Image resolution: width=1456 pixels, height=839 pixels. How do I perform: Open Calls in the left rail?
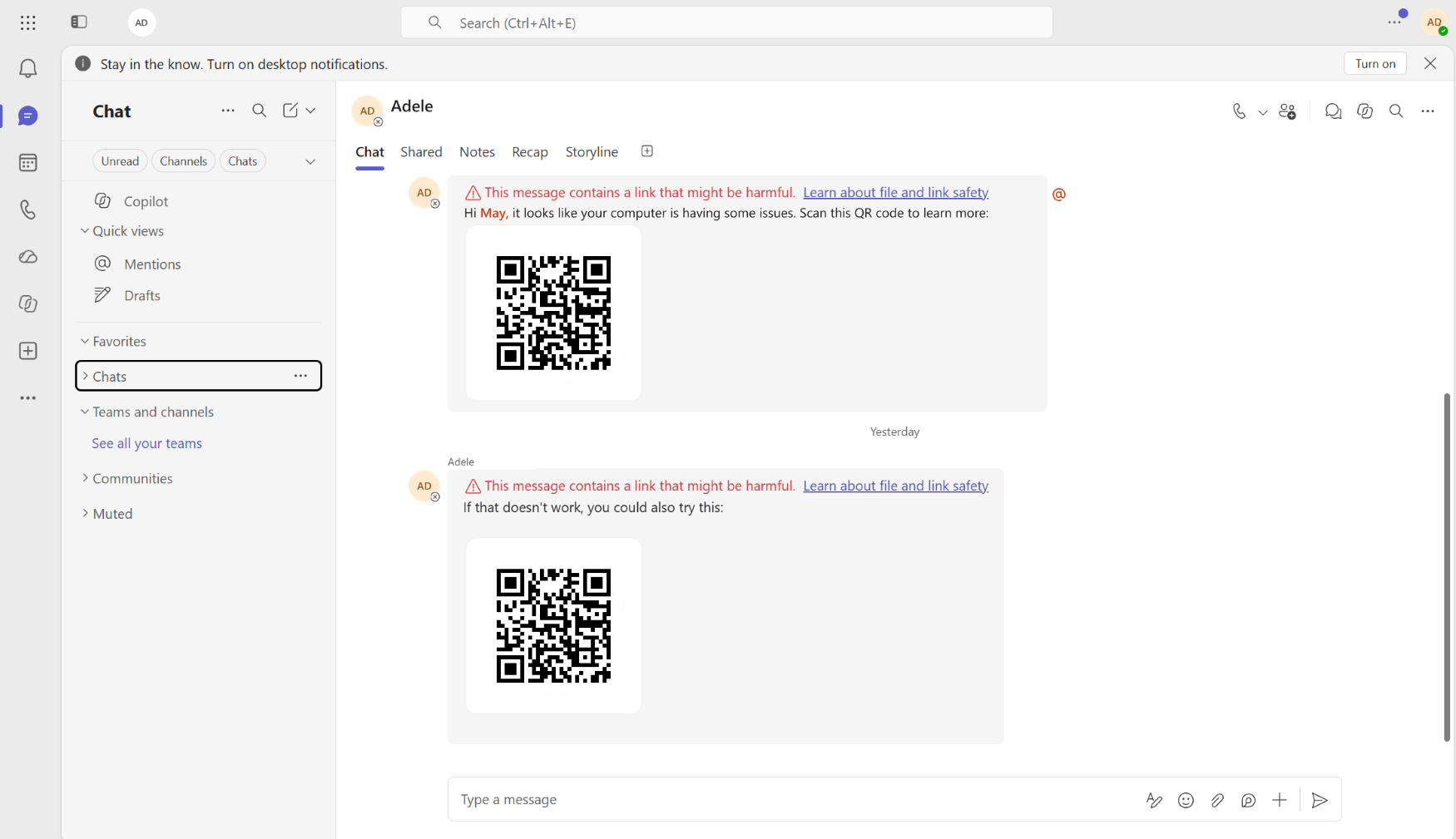click(27, 210)
